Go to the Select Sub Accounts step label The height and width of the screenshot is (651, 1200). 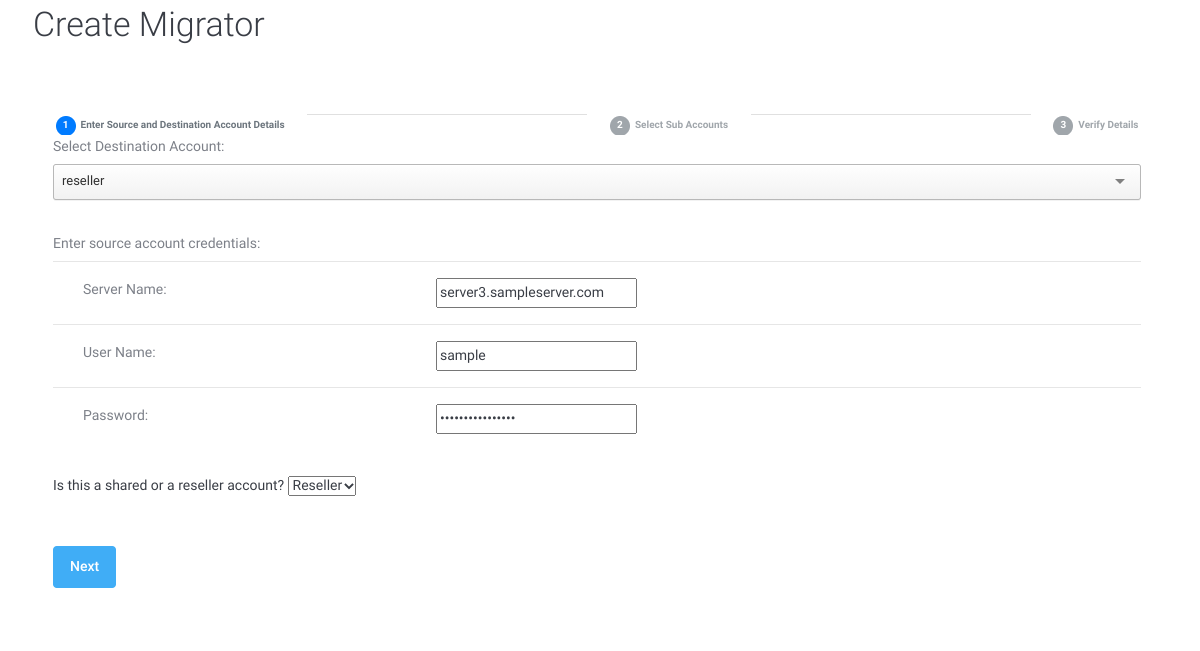tap(681, 125)
